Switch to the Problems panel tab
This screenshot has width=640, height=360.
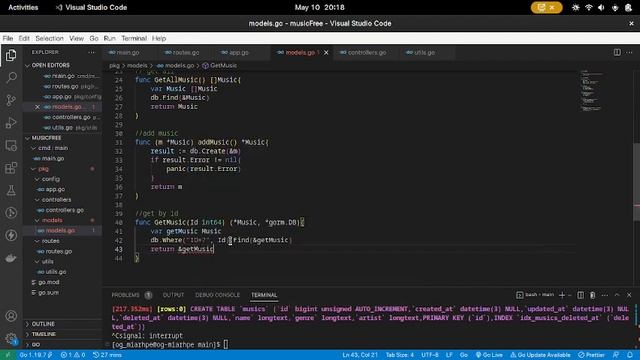(x=126, y=295)
